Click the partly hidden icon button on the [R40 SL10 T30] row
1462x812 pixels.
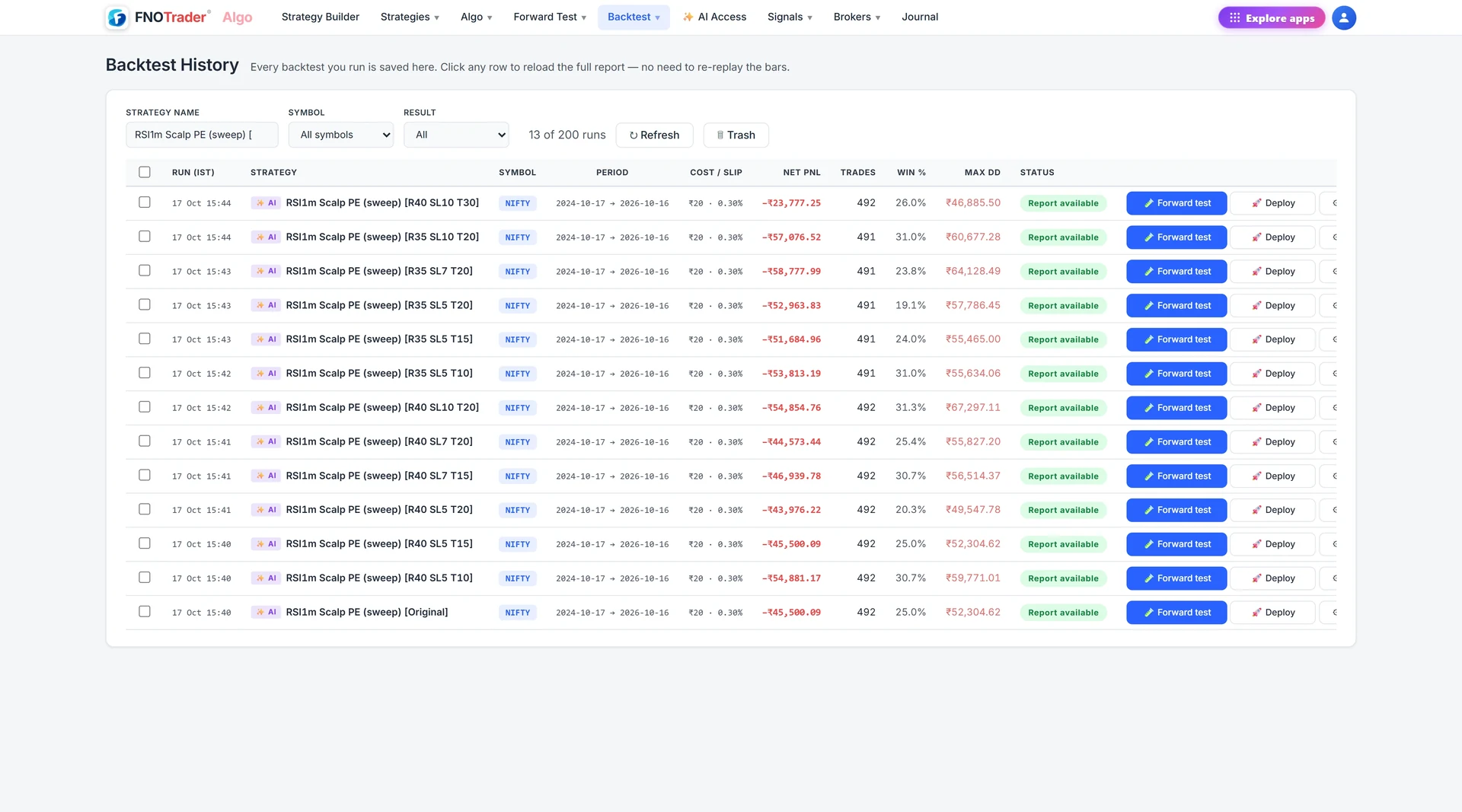click(1329, 203)
